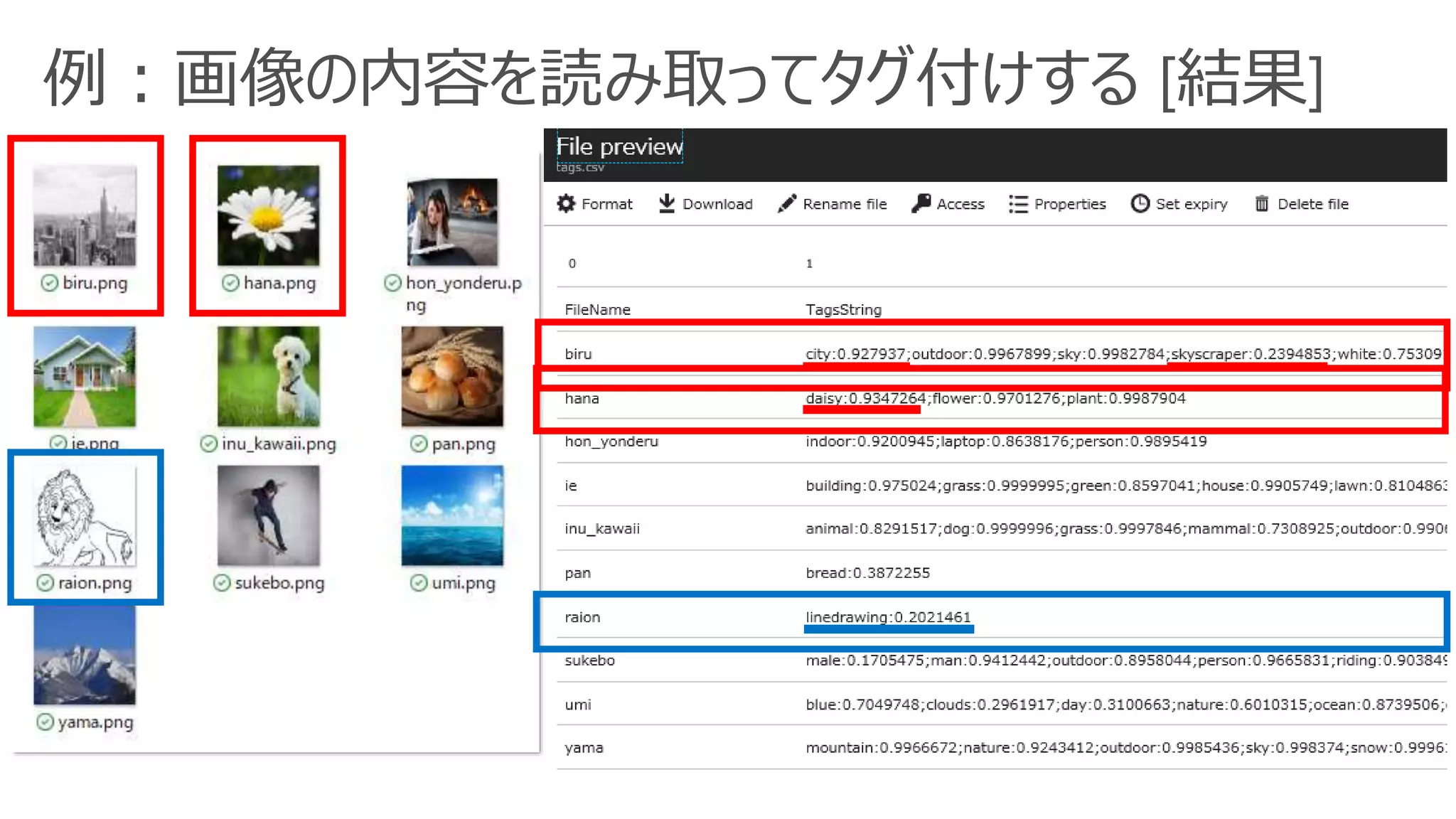Click the green check icon beside inu_kawaii.png
Viewport: 1456px width, 819px height.
(208, 444)
